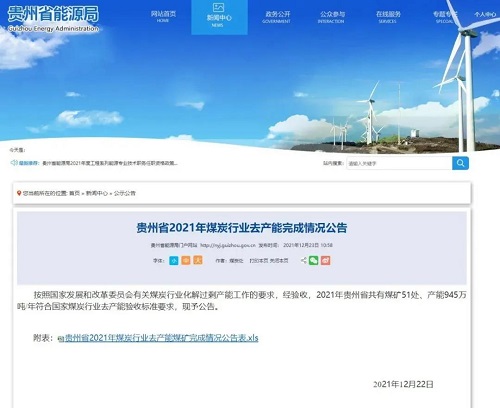The width and height of the screenshot is (500, 408).
Task: Open the 在线服务 SERVICES menu item
Action: click(388, 17)
